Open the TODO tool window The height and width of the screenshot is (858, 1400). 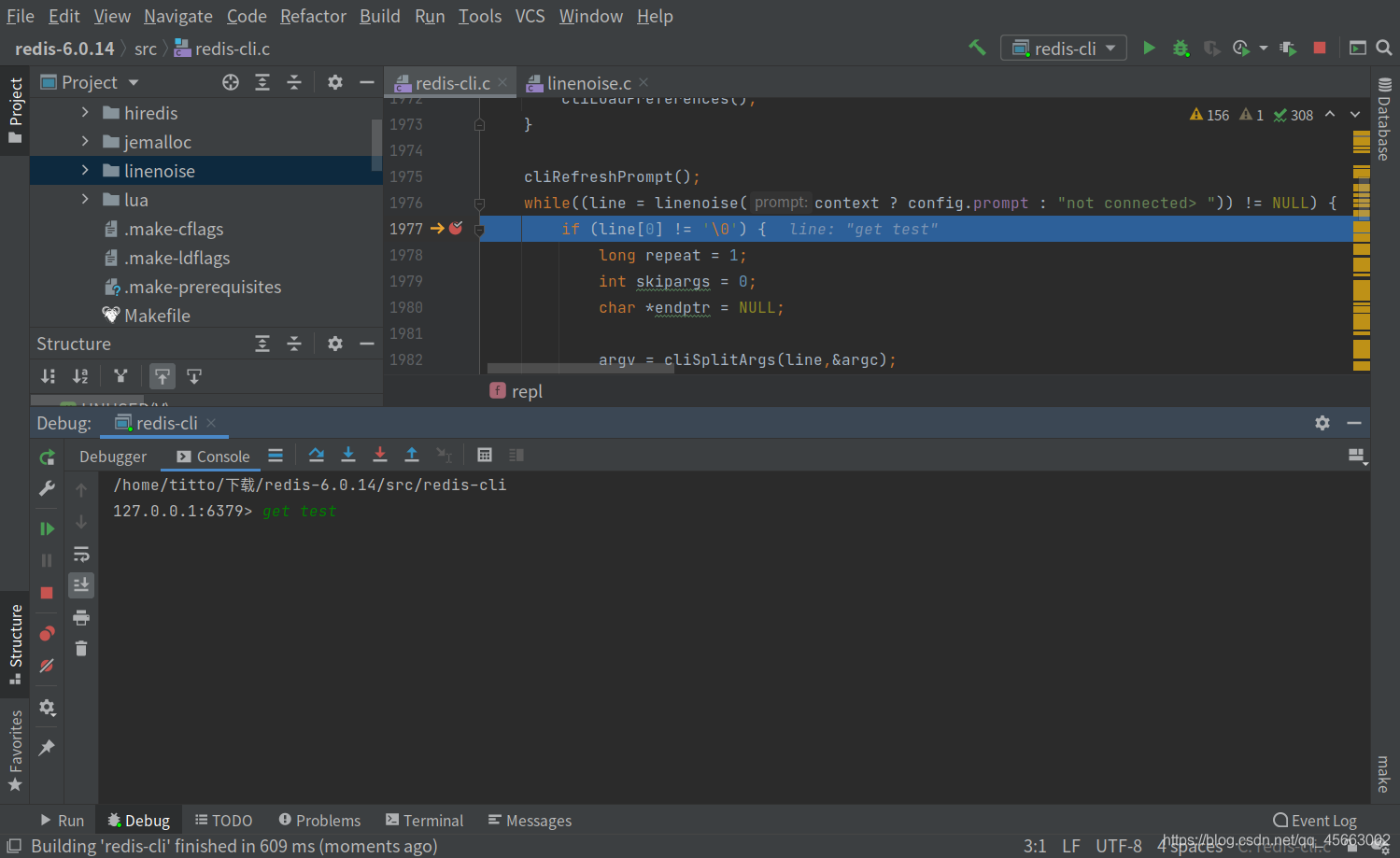[223, 821]
